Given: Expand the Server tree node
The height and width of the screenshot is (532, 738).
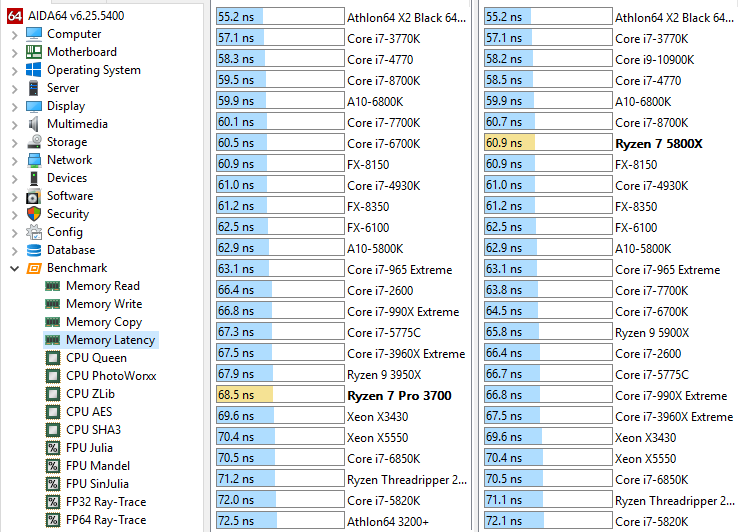Looking at the screenshot, I should 15,89.
